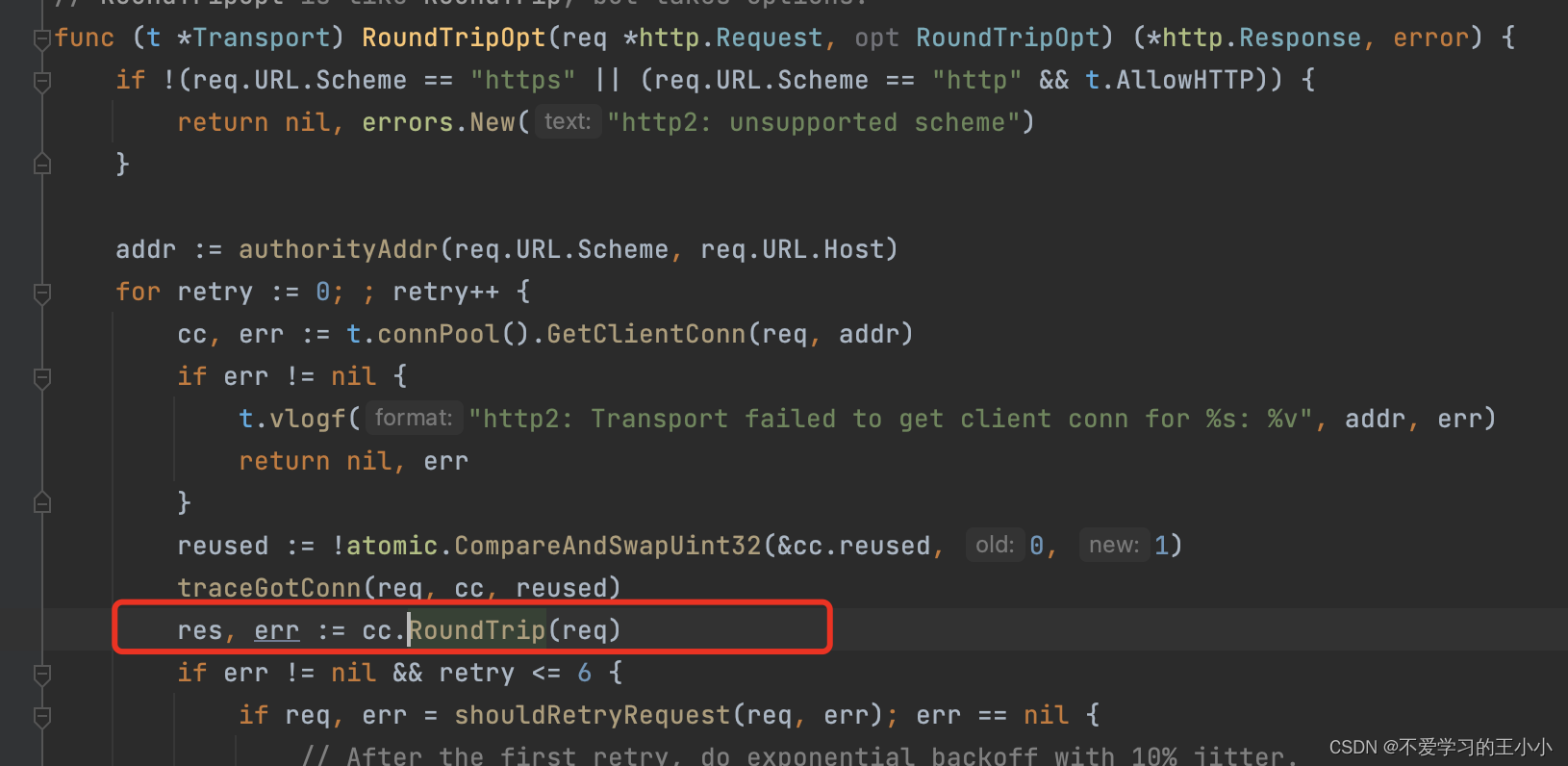Click CompareAndSwapUint32 function name
The width and height of the screenshot is (1568, 766).
tap(608, 546)
